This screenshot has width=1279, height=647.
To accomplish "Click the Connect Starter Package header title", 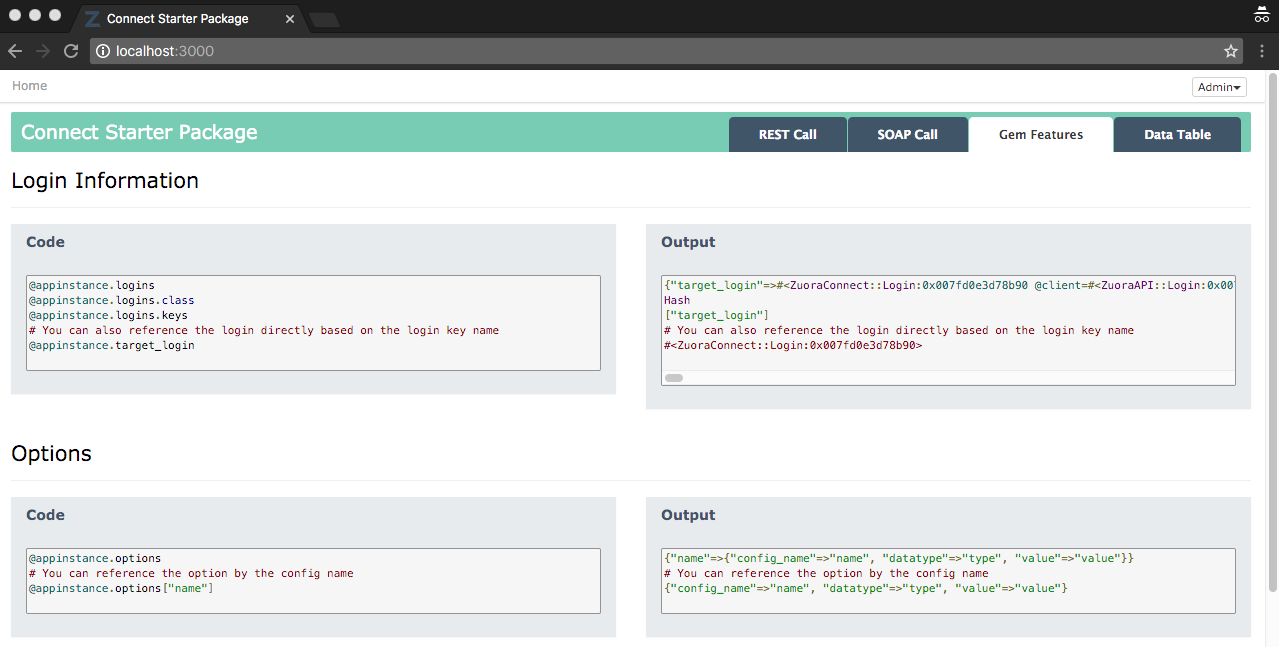I will point(139,132).
